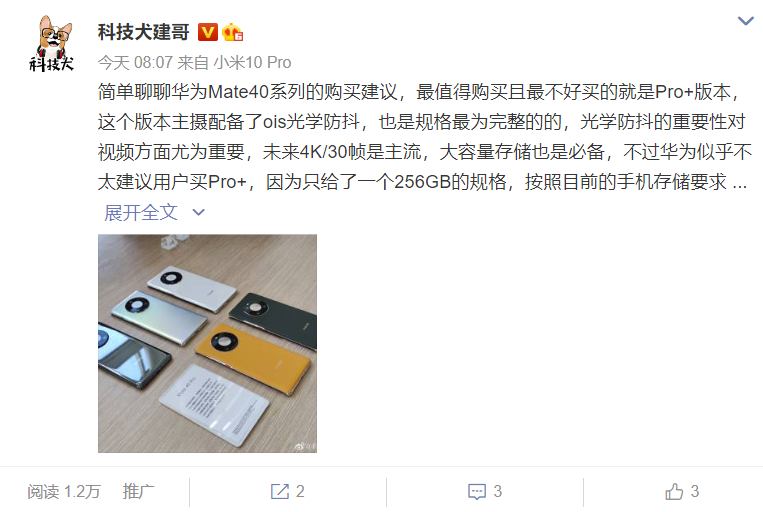Expand full post via 展开全文
The width and height of the screenshot is (763, 512).
[x=141, y=212]
